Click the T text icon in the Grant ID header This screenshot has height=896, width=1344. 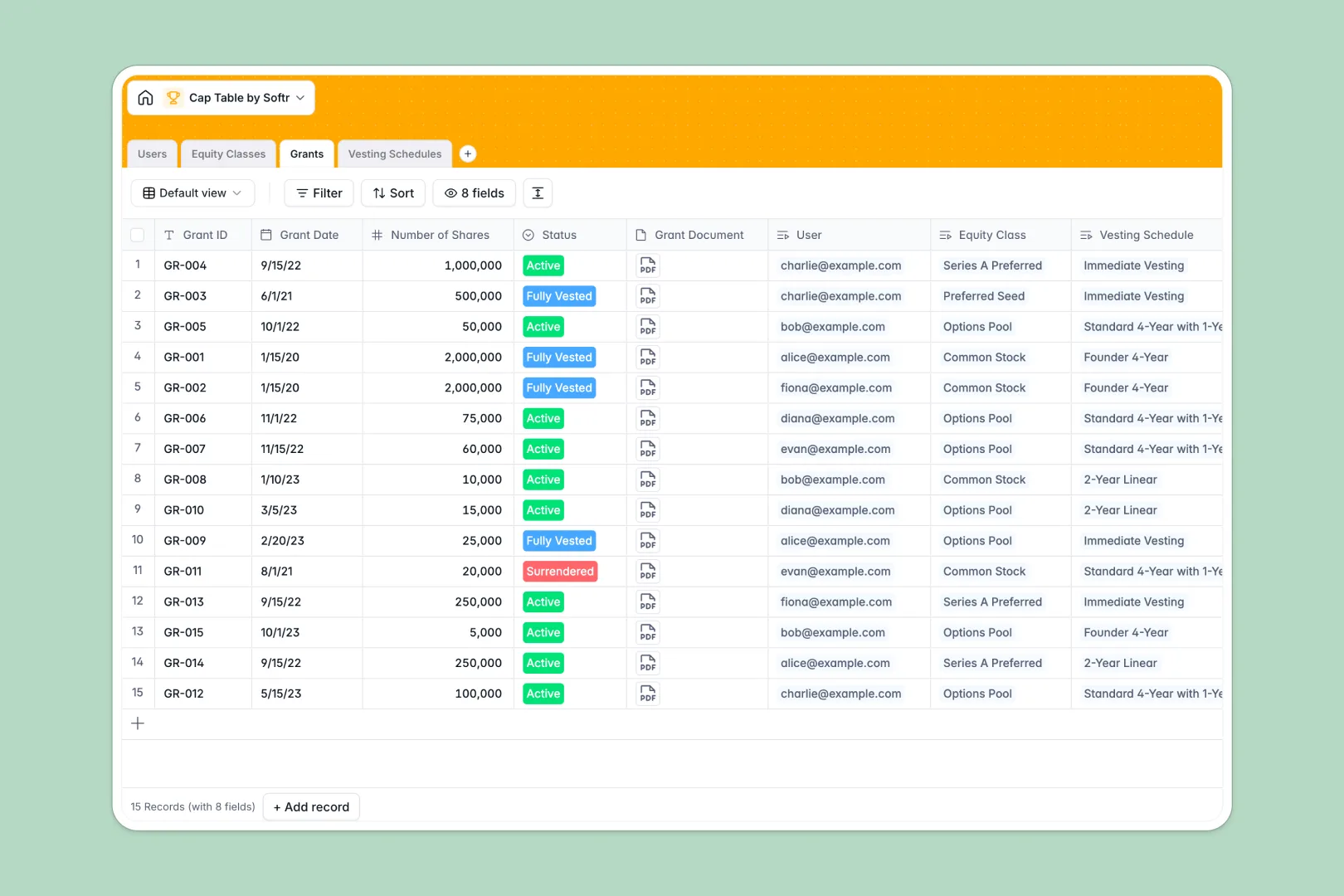click(169, 235)
